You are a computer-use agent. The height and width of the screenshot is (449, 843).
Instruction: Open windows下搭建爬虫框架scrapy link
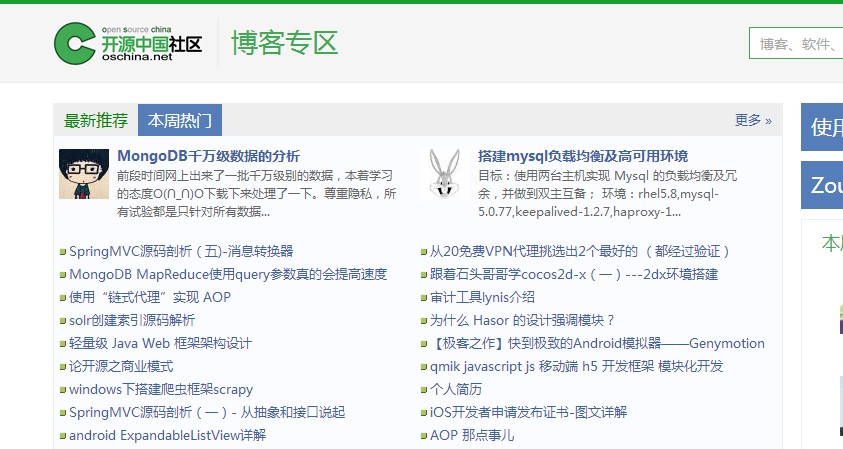161,389
